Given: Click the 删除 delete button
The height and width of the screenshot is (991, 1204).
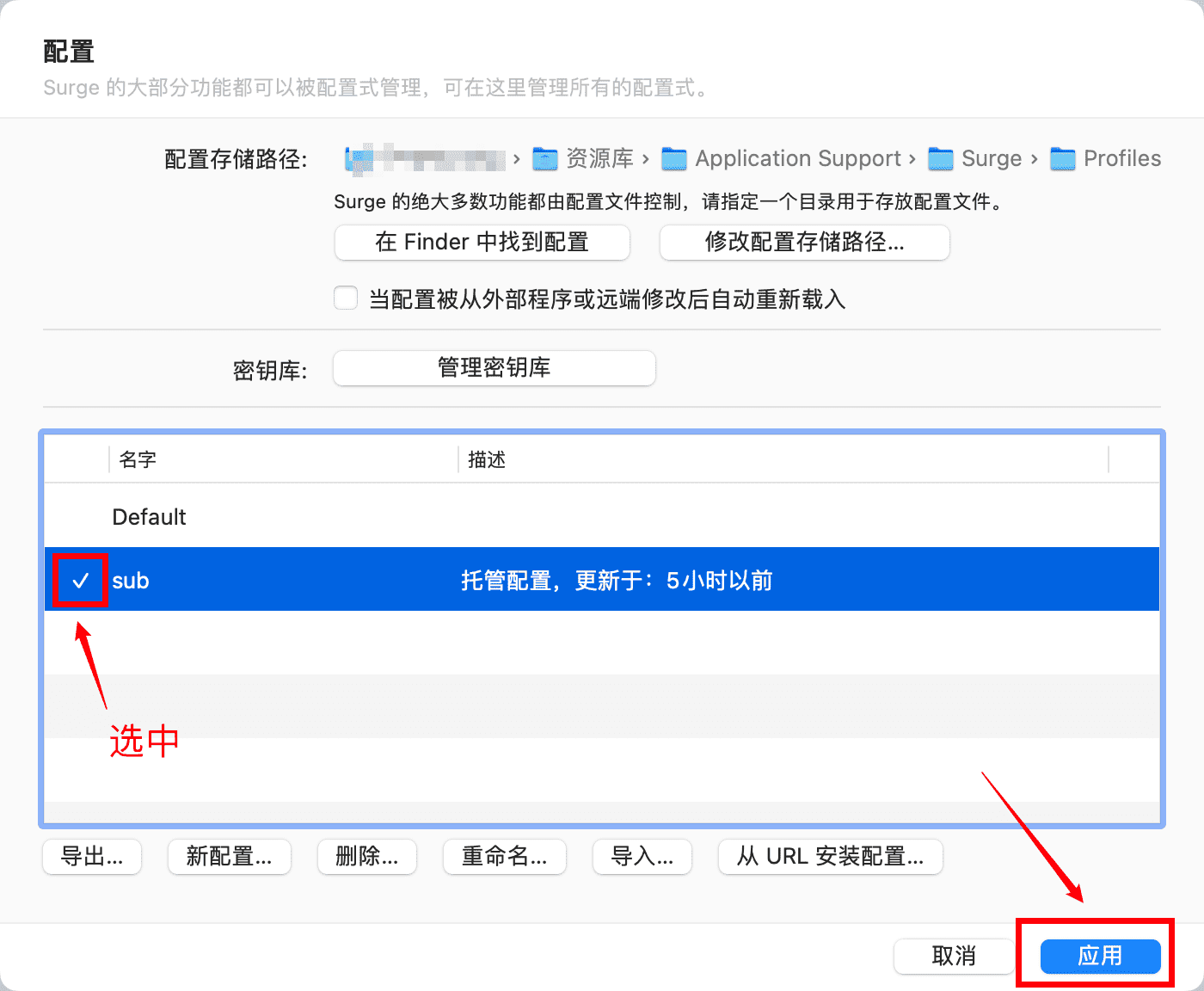Looking at the screenshot, I should pos(367,857).
